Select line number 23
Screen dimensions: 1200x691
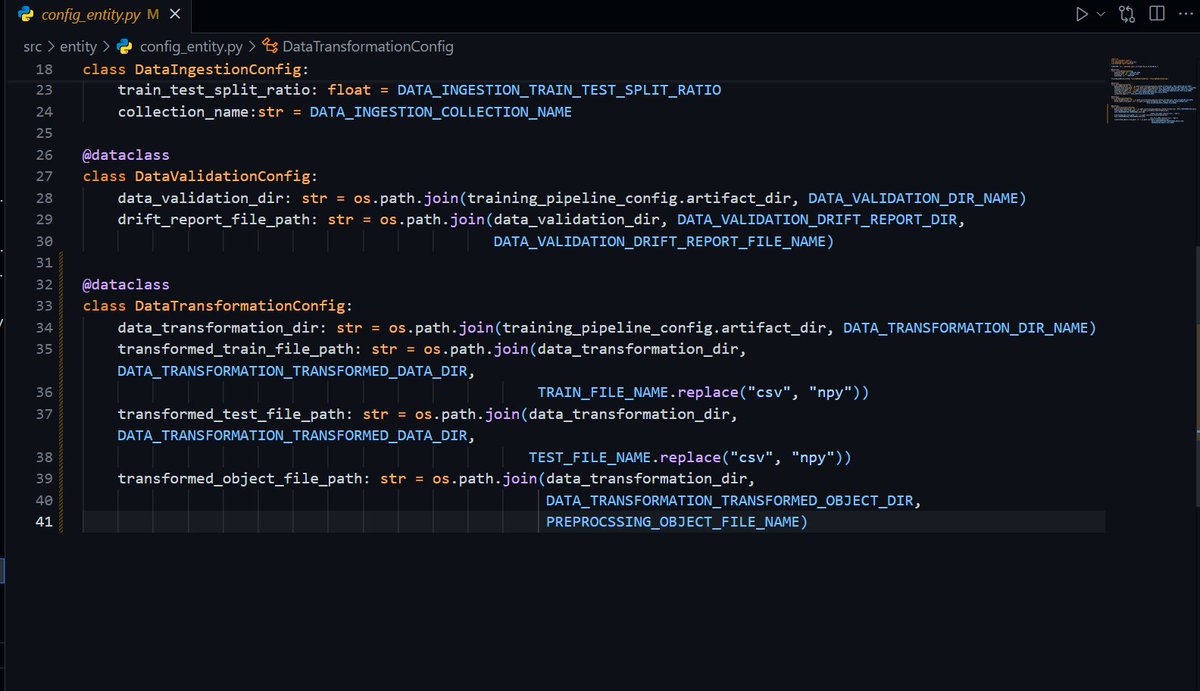(x=43, y=90)
